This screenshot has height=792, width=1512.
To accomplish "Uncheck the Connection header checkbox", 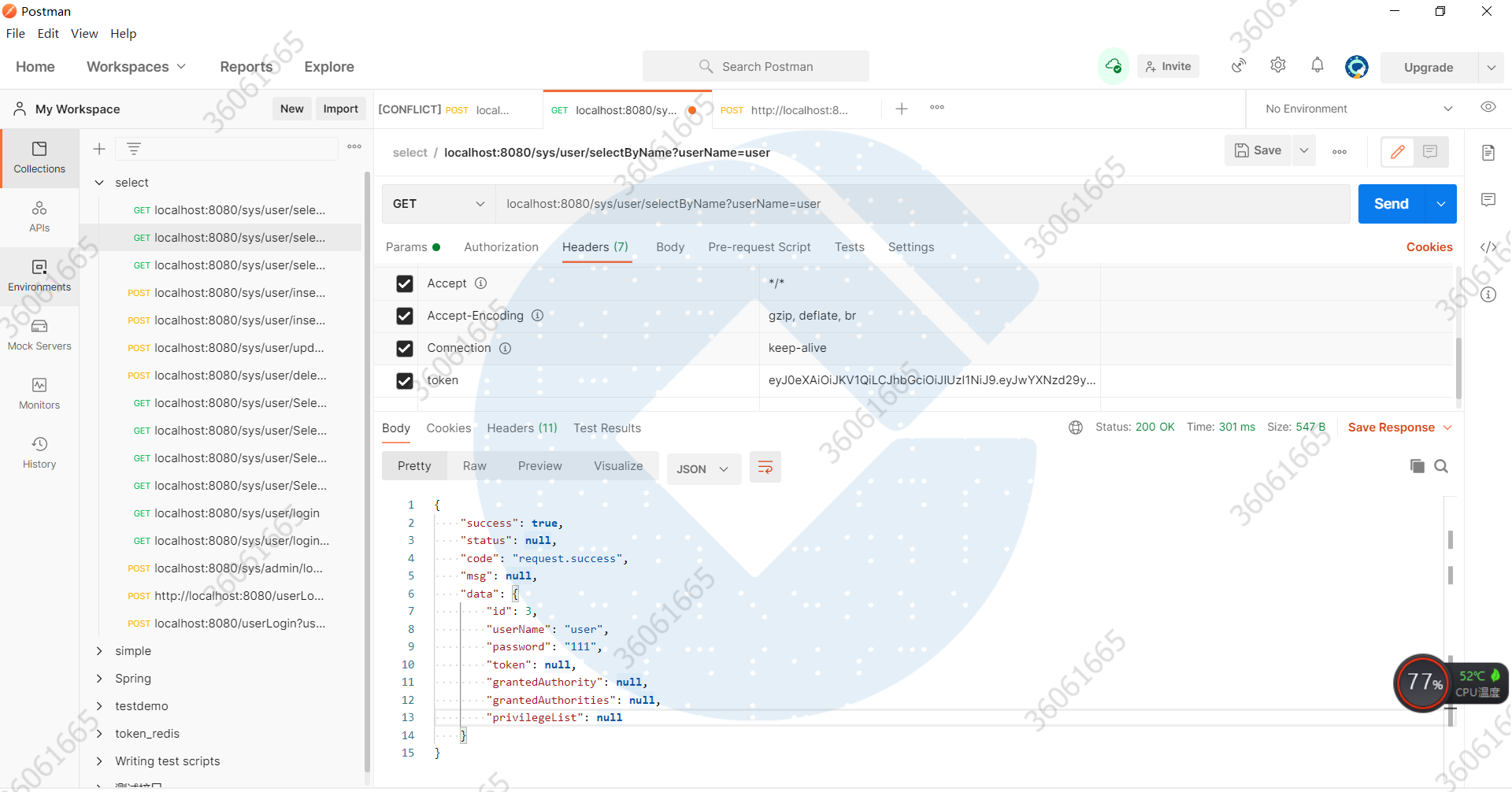I will click(x=405, y=348).
